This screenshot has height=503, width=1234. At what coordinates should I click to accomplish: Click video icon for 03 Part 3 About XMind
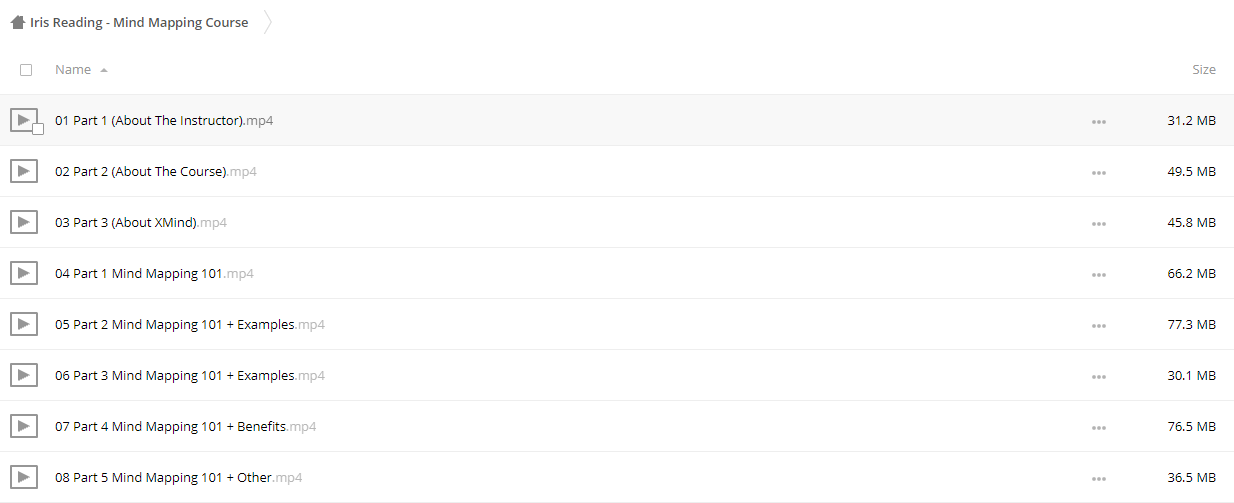point(24,222)
